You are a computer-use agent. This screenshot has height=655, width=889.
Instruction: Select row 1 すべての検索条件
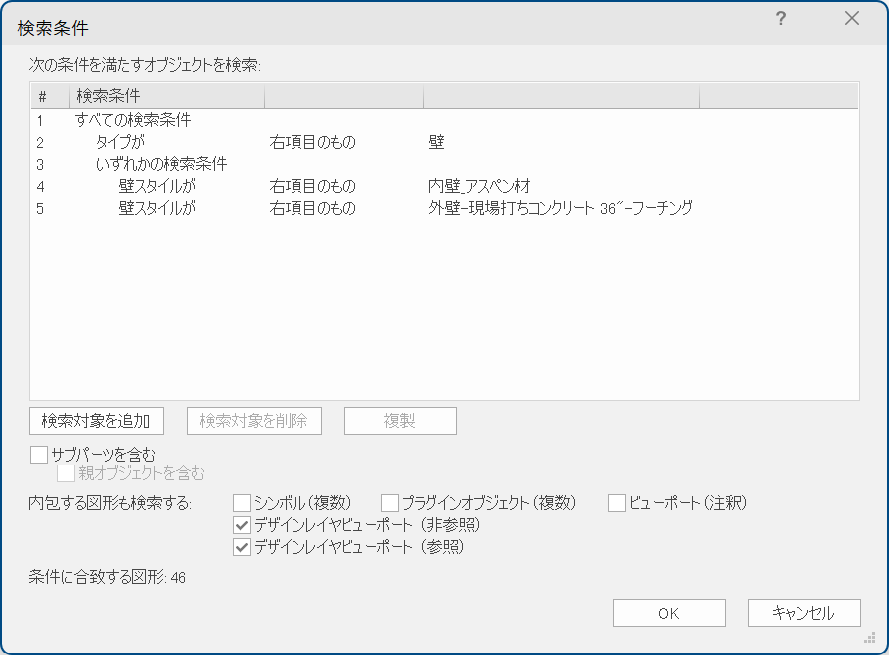pyautogui.click(x=133, y=120)
